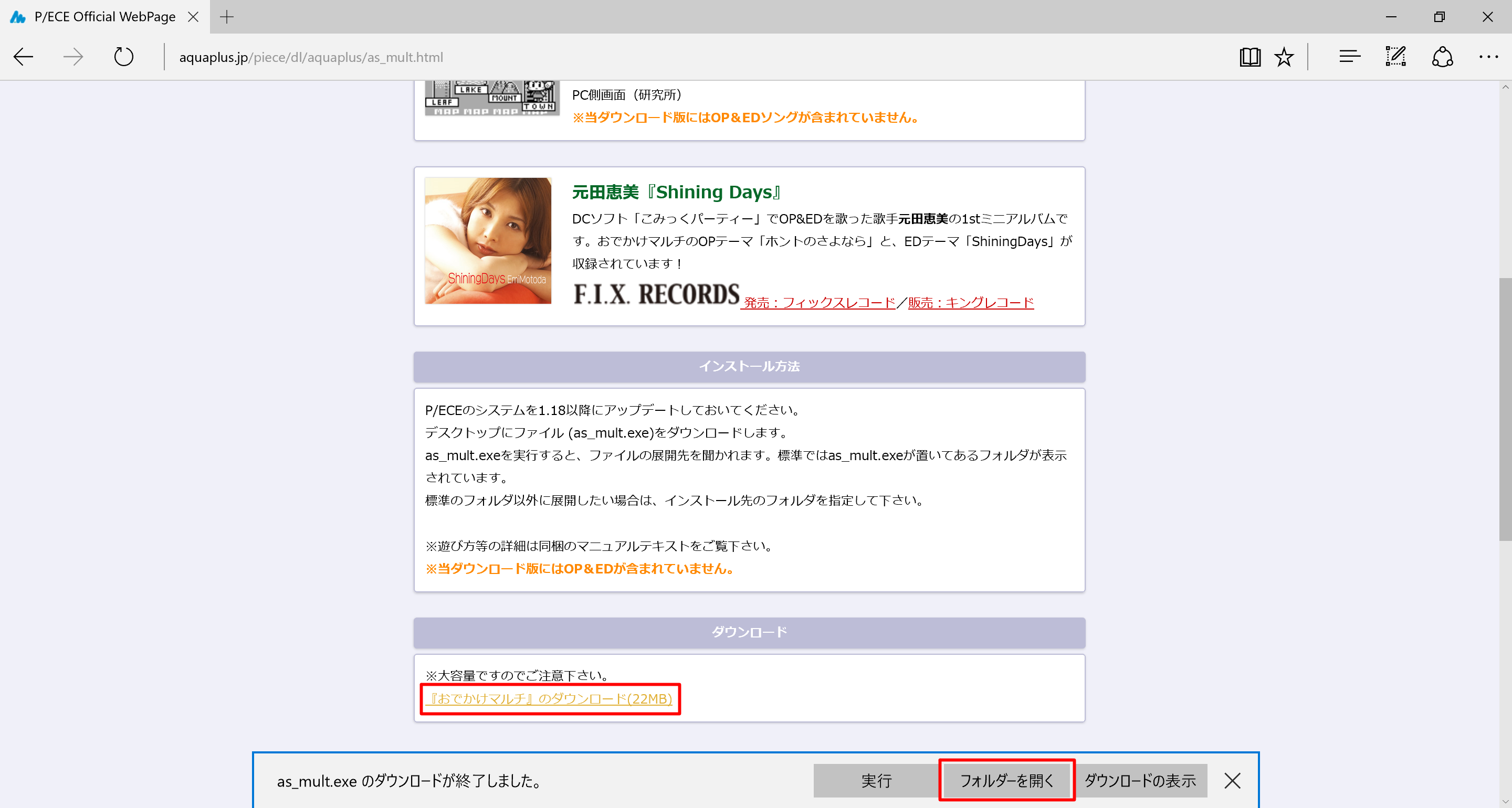Click the Shining Days album cover image

[x=488, y=241]
